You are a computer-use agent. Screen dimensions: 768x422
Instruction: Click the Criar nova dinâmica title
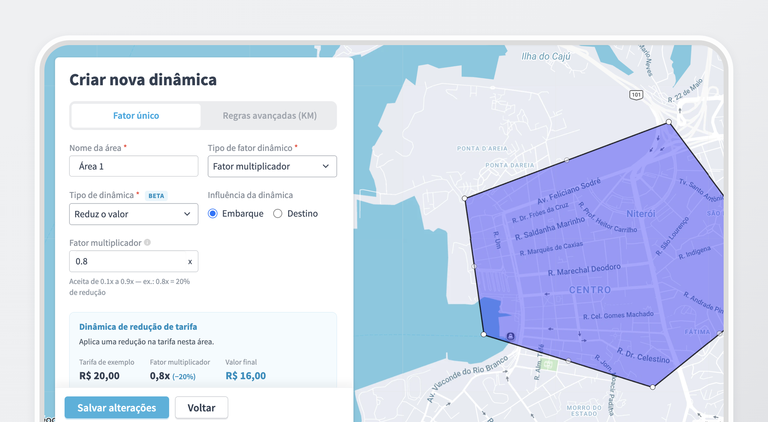pos(143,80)
